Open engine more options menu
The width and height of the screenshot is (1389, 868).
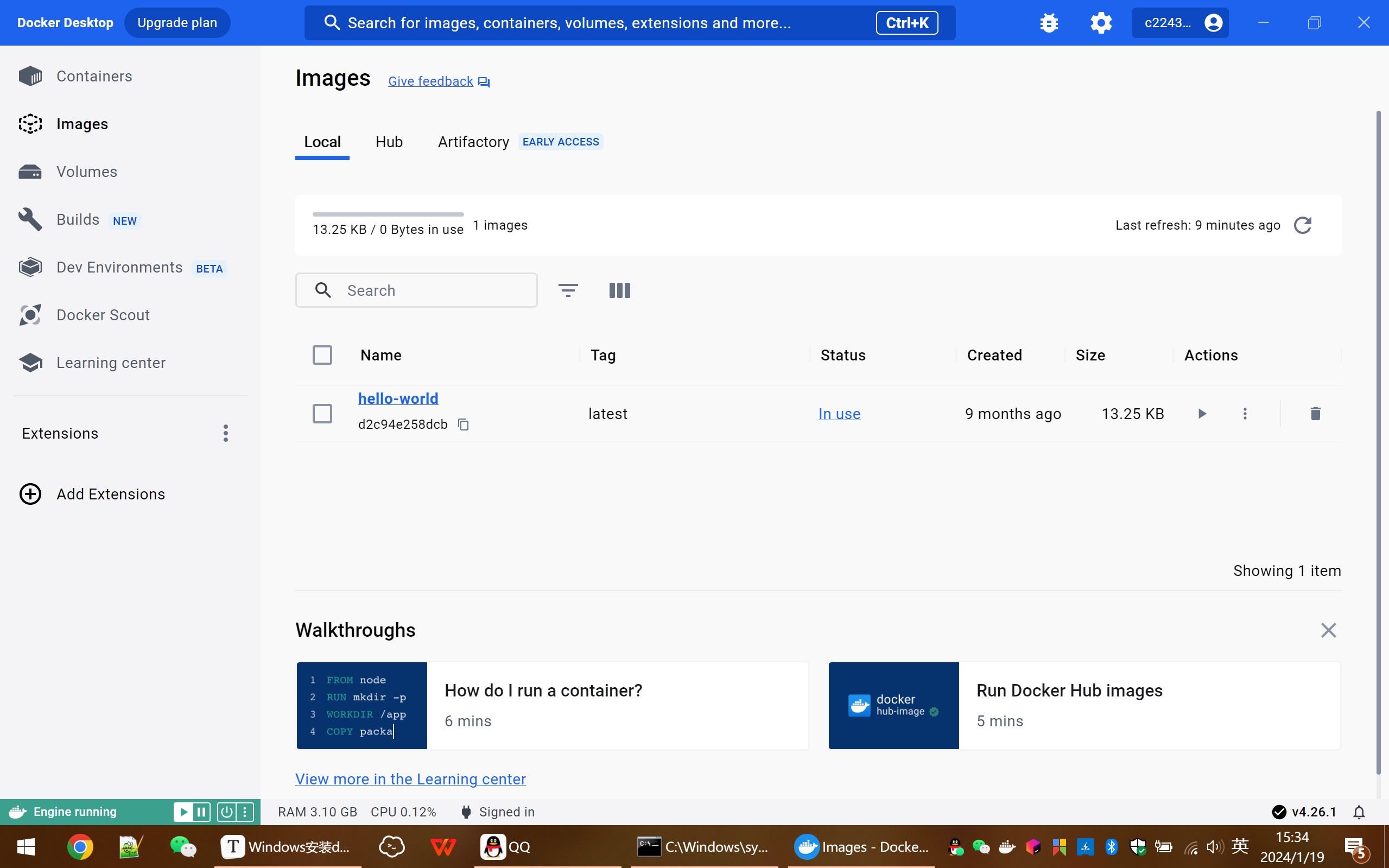tap(245, 812)
